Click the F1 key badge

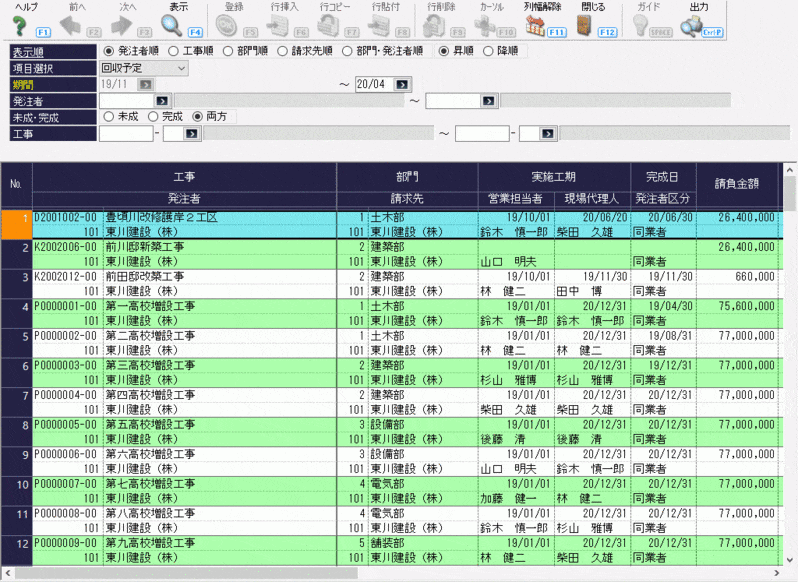click(43, 32)
